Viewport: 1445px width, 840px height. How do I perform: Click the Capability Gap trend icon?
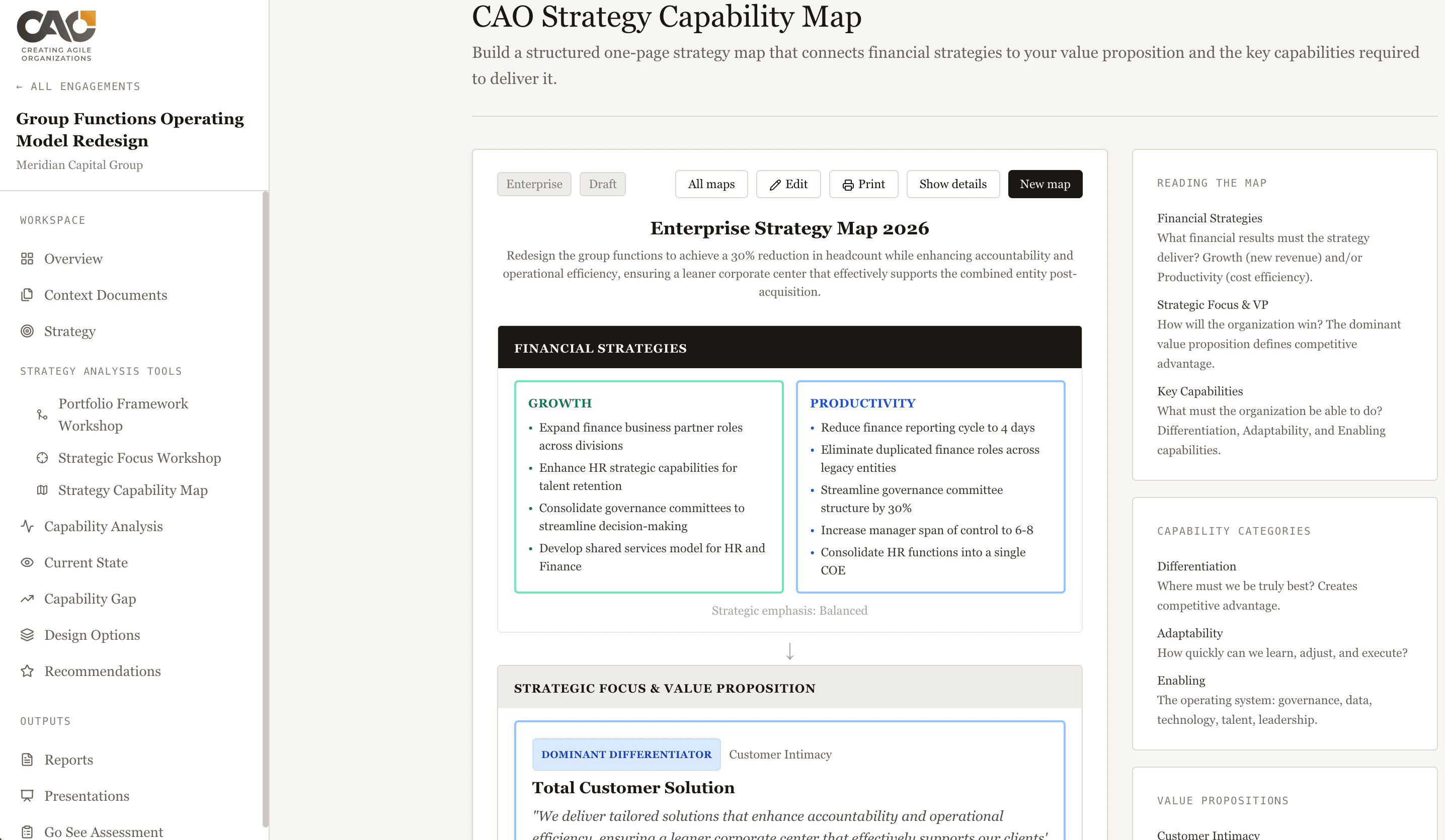[27, 599]
